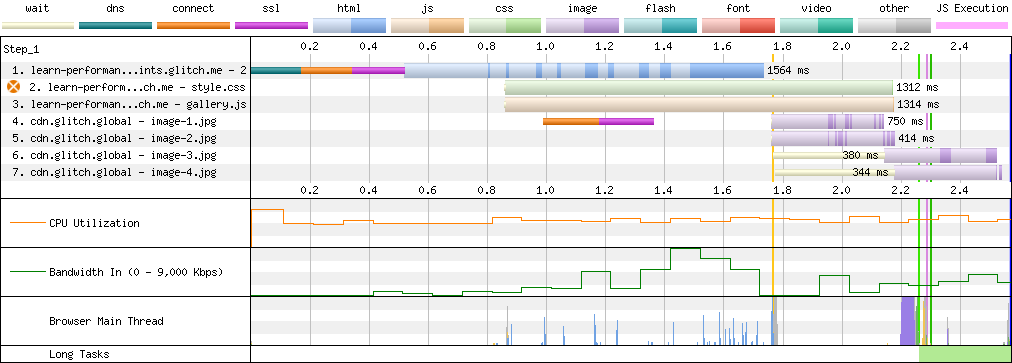Click the CPU Utilization label
The width and height of the screenshot is (1012, 363).
94,223
